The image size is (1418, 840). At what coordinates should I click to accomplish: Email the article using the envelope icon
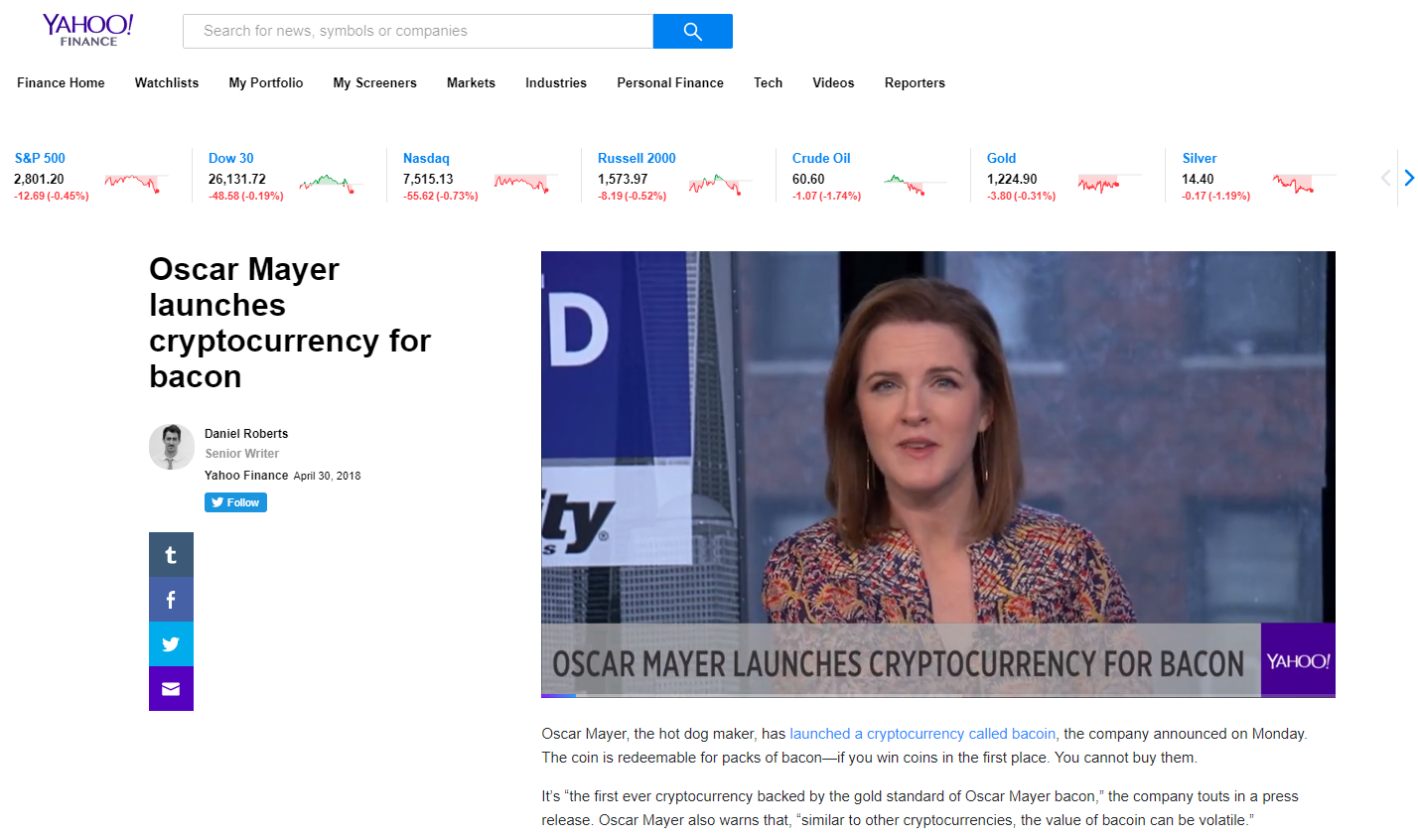[x=171, y=688]
